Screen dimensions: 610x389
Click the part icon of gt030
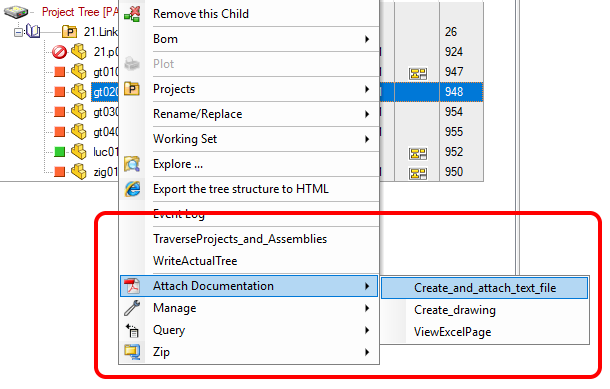click(x=79, y=112)
